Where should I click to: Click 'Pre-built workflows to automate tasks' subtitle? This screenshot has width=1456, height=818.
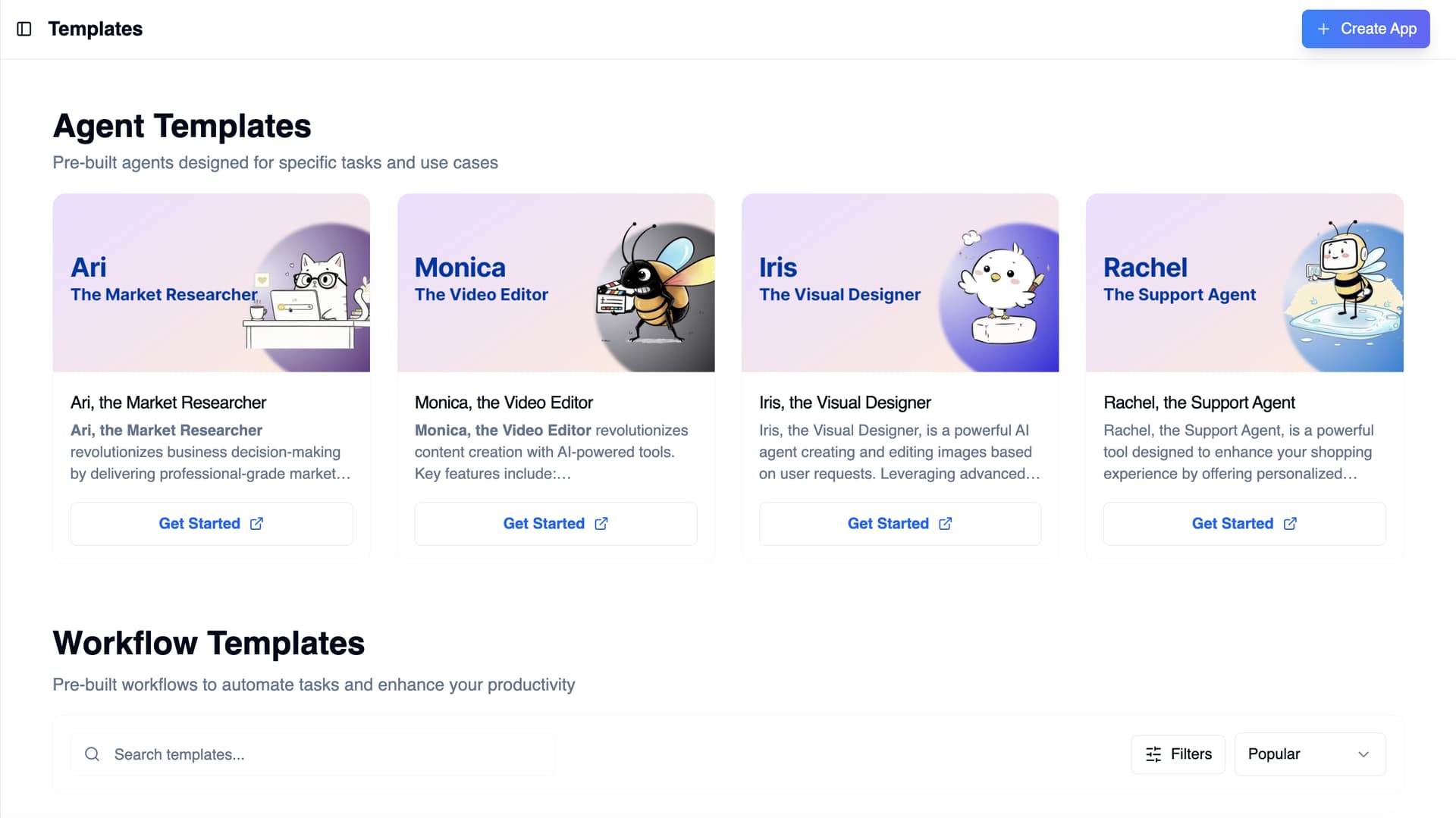314,685
